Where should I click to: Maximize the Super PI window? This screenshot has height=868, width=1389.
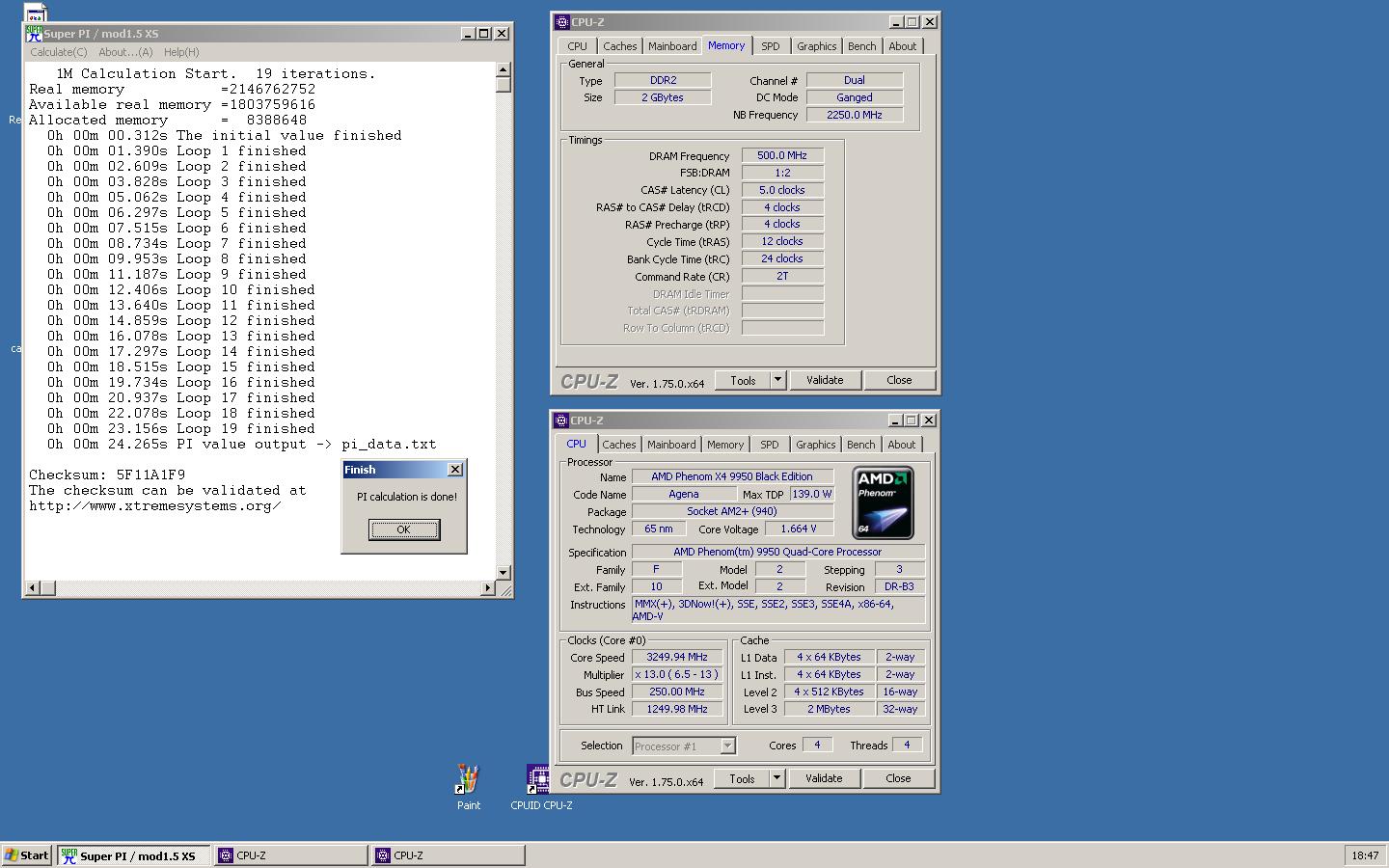pyautogui.click(x=484, y=34)
